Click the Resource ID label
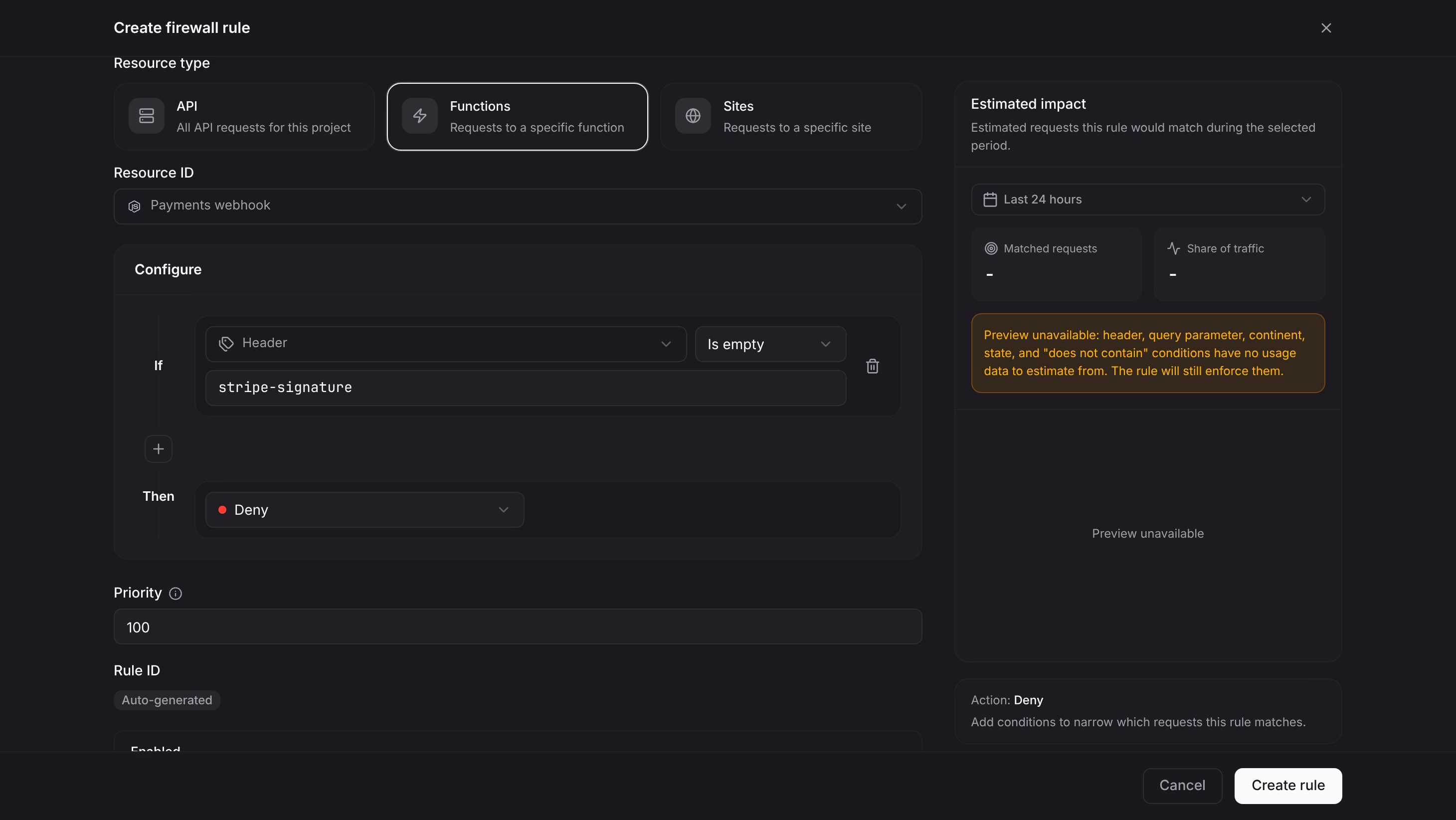The height and width of the screenshot is (820, 1456). [x=154, y=173]
